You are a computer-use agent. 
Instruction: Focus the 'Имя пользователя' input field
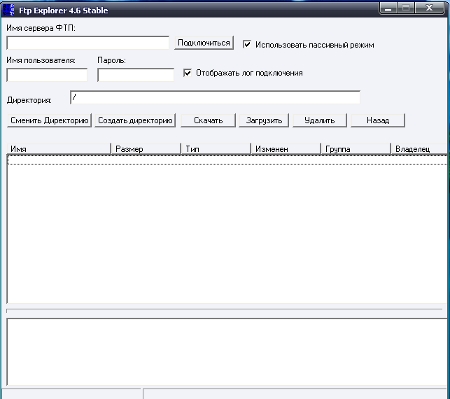(x=47, y=75)
